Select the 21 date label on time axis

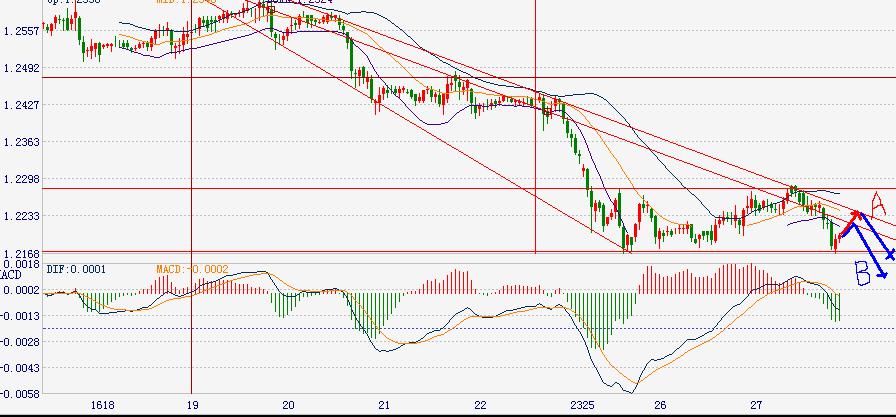[384, 406]
